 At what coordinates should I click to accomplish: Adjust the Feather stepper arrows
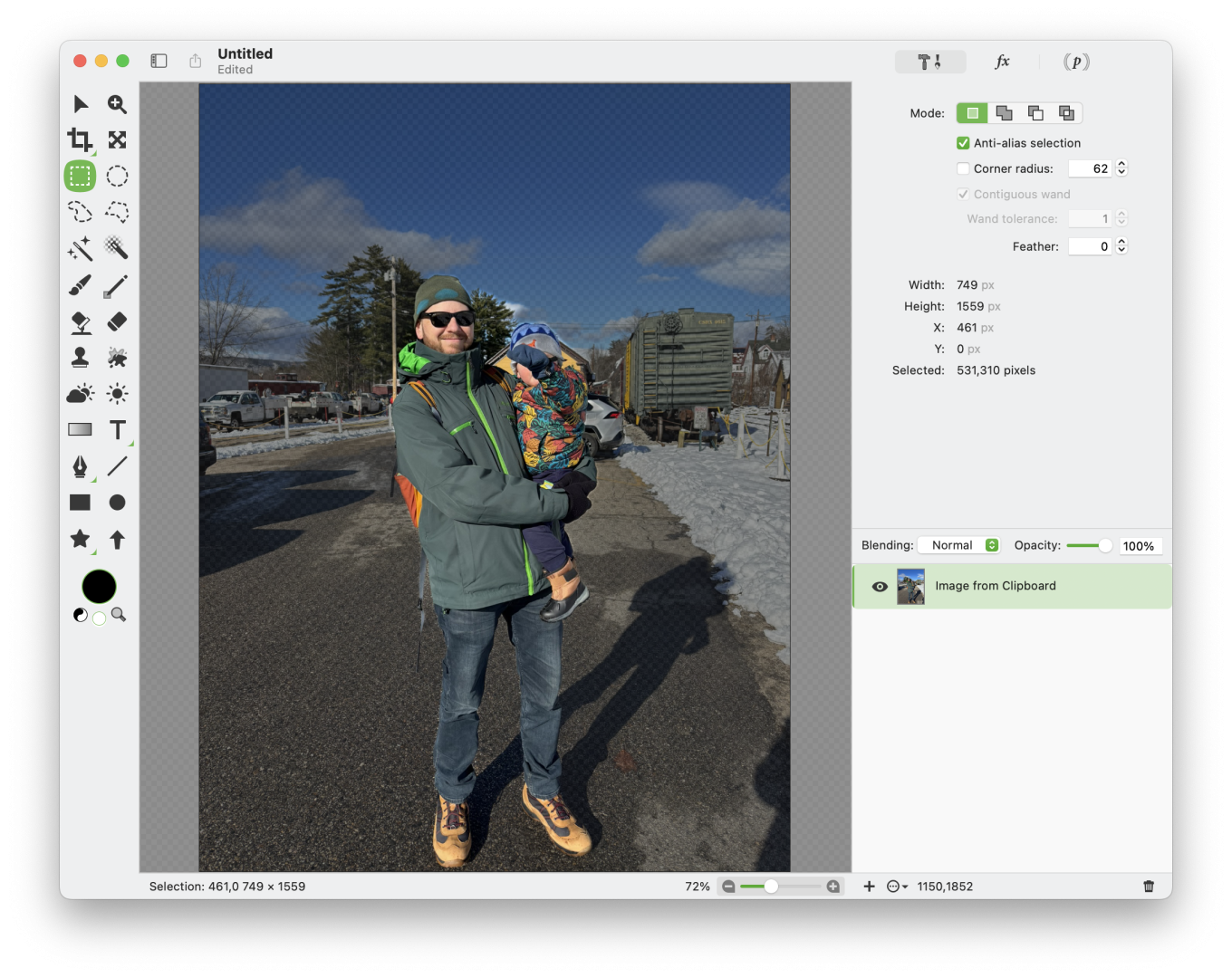[x=1121, y=246]
